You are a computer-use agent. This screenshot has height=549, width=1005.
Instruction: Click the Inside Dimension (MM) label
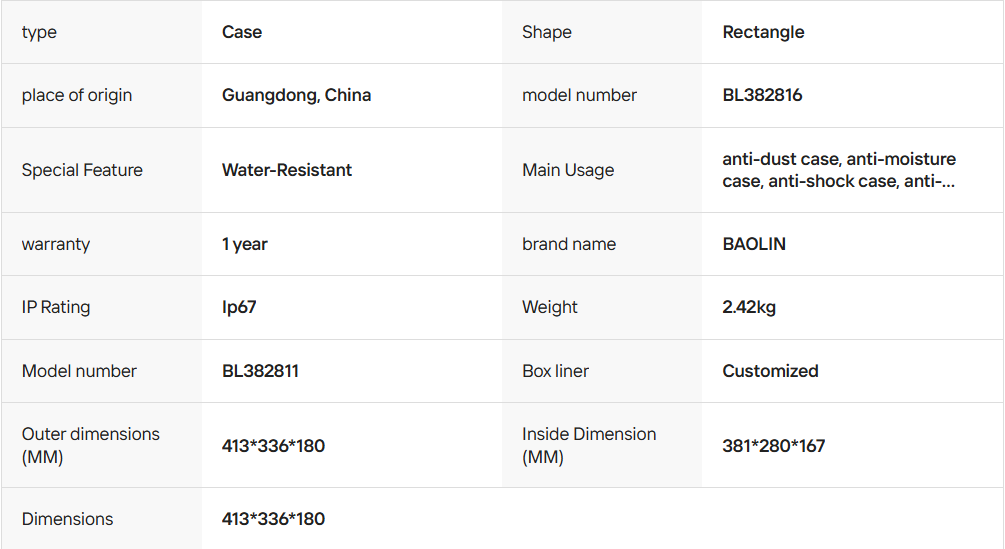click(589, 445)
